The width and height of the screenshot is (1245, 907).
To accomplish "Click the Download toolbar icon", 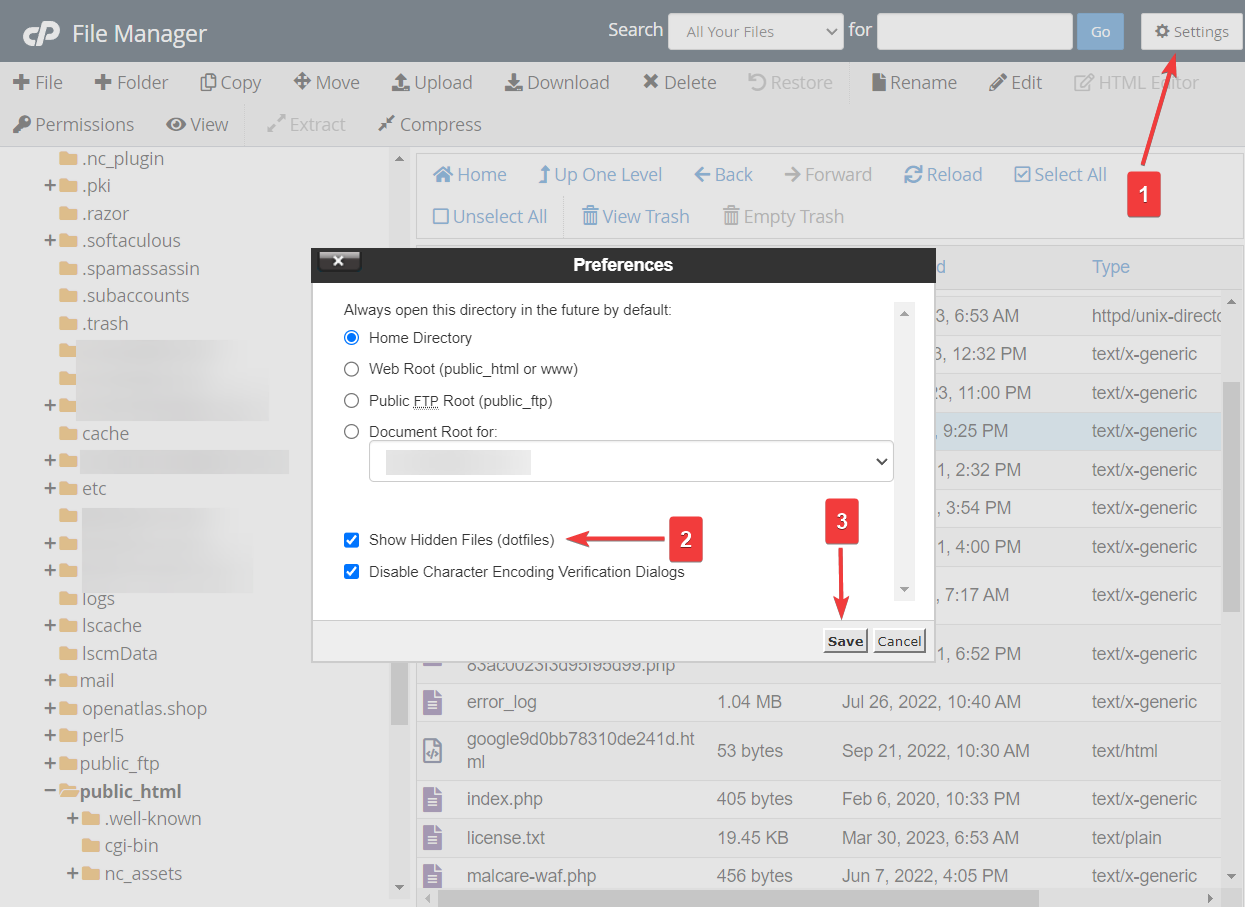I will 556,82.
